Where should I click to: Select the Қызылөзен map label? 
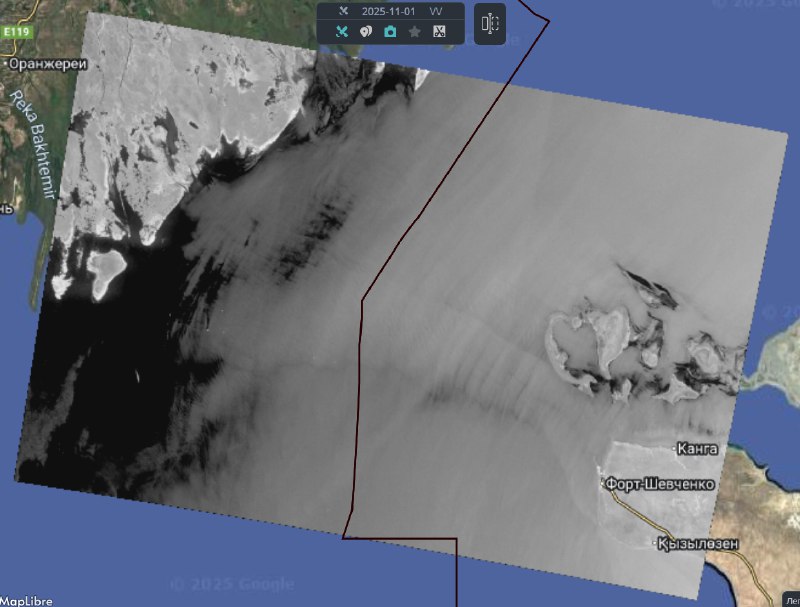[698, 544]
